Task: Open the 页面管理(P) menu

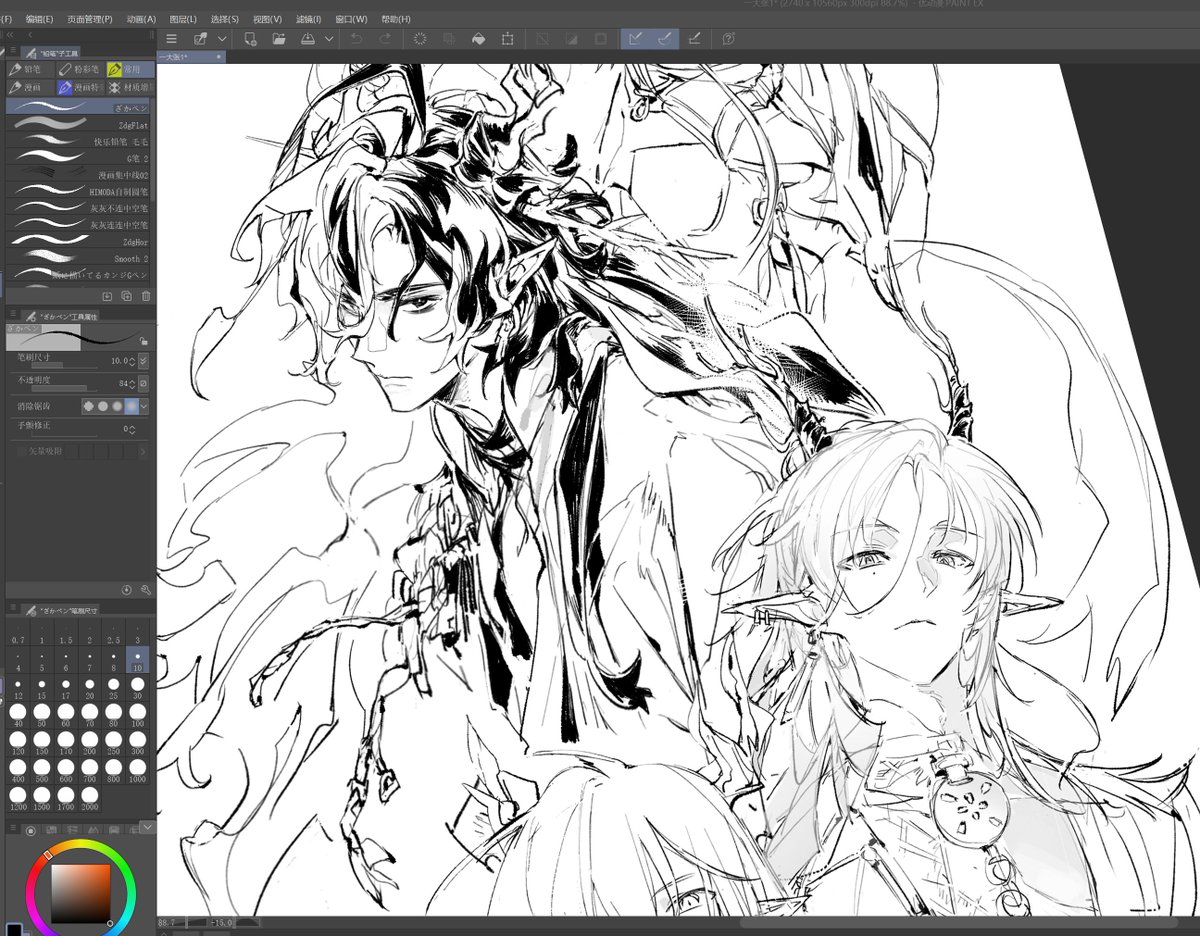Action: click(x=89, y=19)
